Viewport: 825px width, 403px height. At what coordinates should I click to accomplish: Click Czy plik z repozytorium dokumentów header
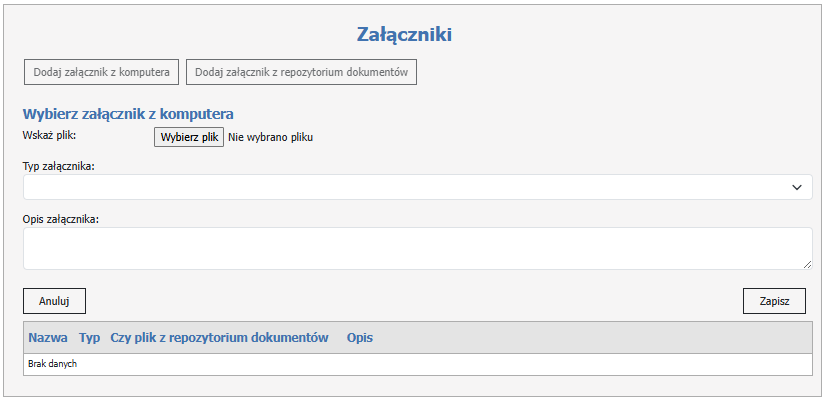(x=220, y=338)
